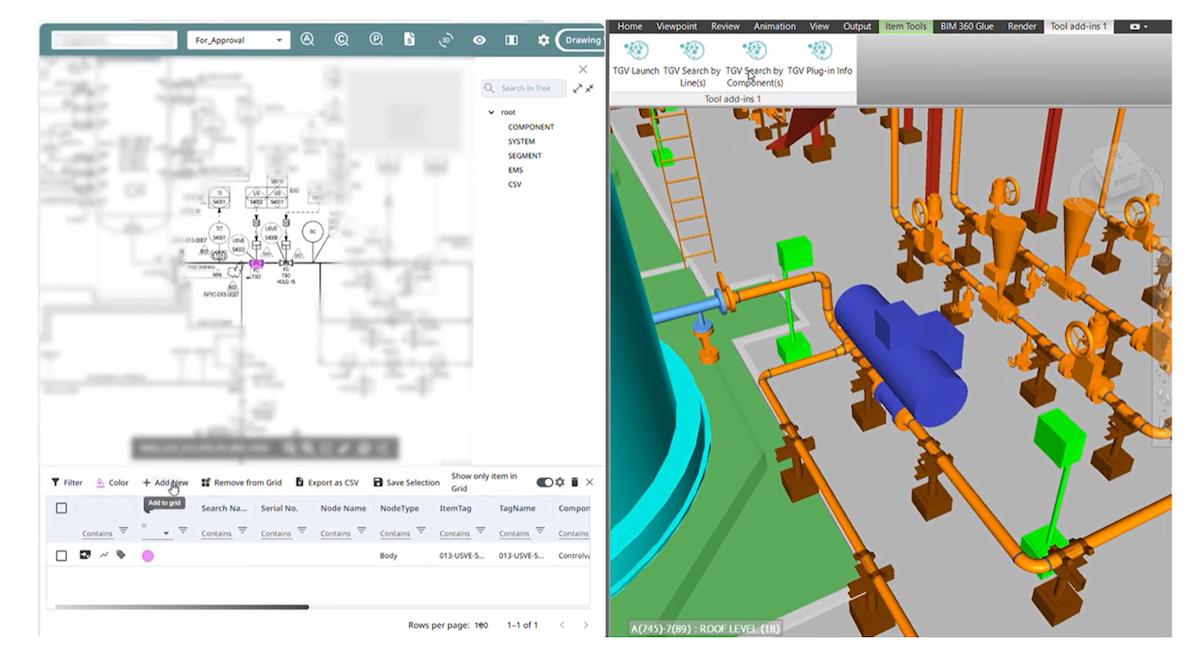Click the pink color swatch in grid row
Viewport: 1200px width, 654px height.
tap(148, 556)
